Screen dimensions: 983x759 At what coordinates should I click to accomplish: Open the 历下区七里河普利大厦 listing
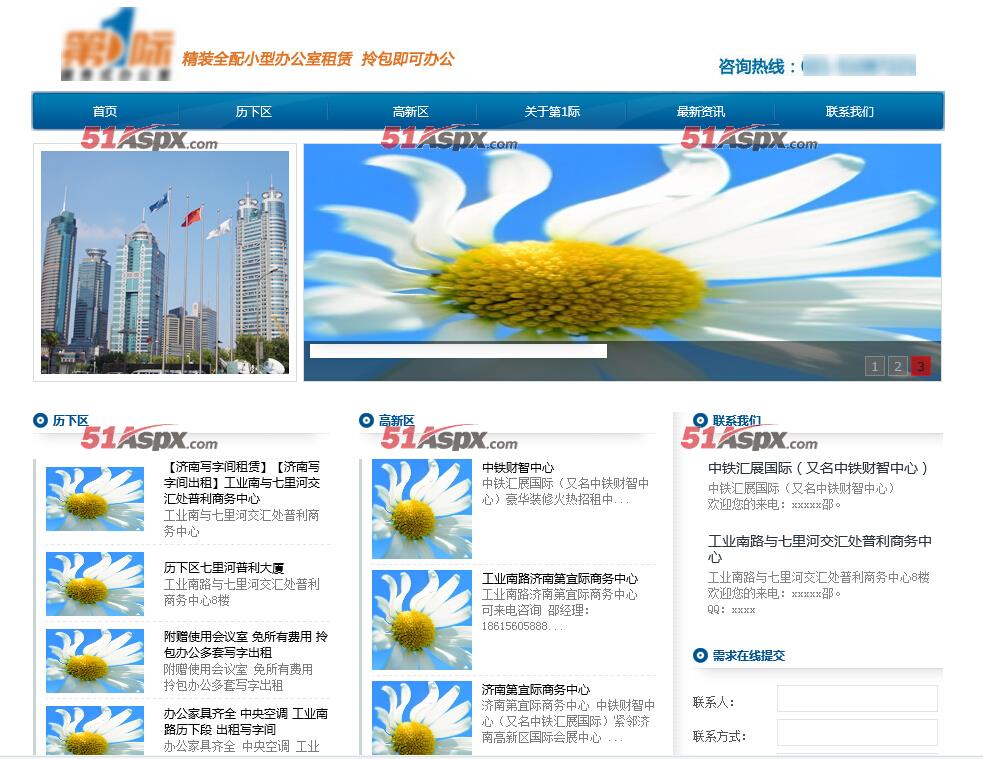pos(224,568)
